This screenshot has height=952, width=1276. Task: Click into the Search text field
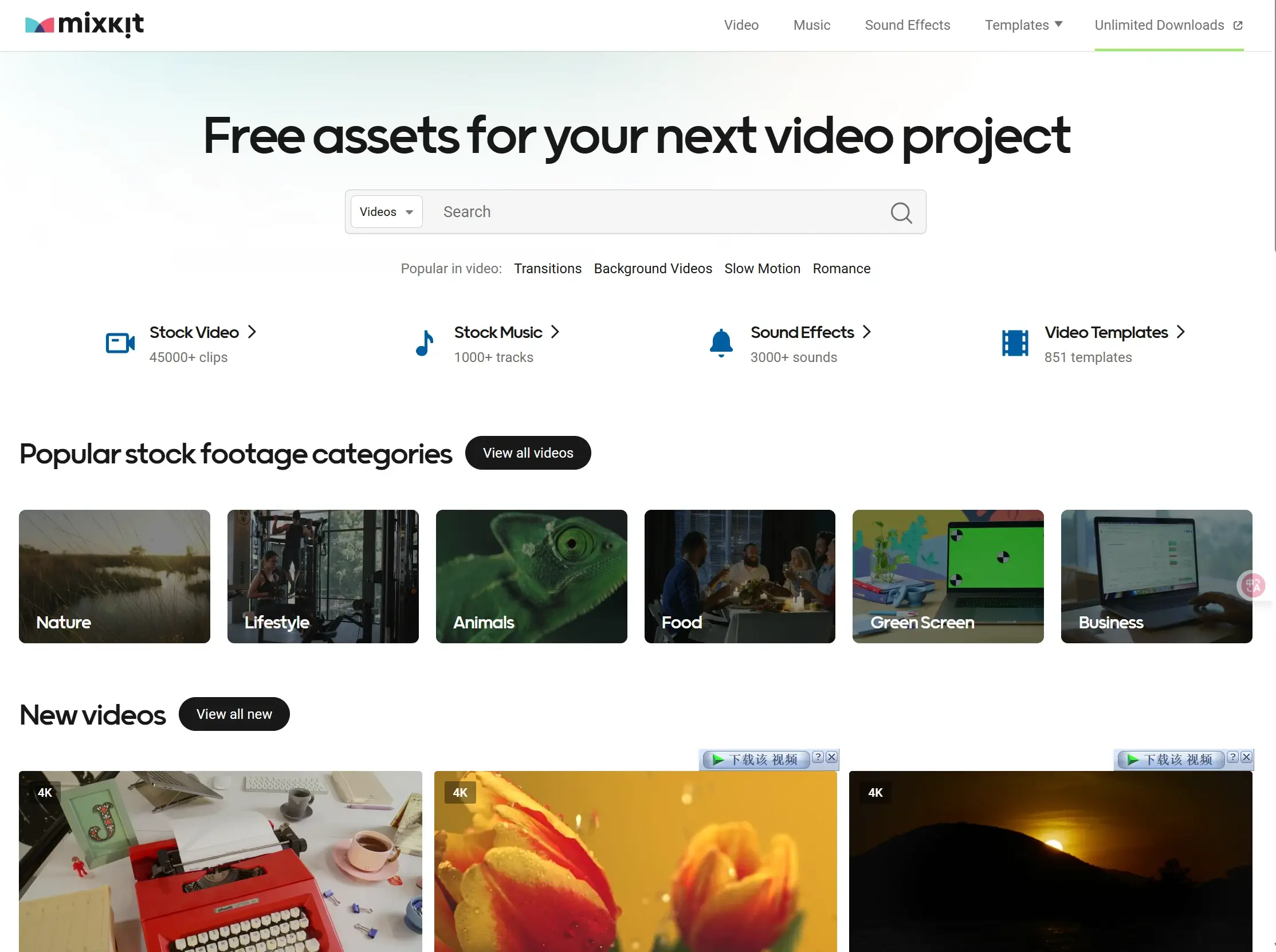tap(657, 212)
